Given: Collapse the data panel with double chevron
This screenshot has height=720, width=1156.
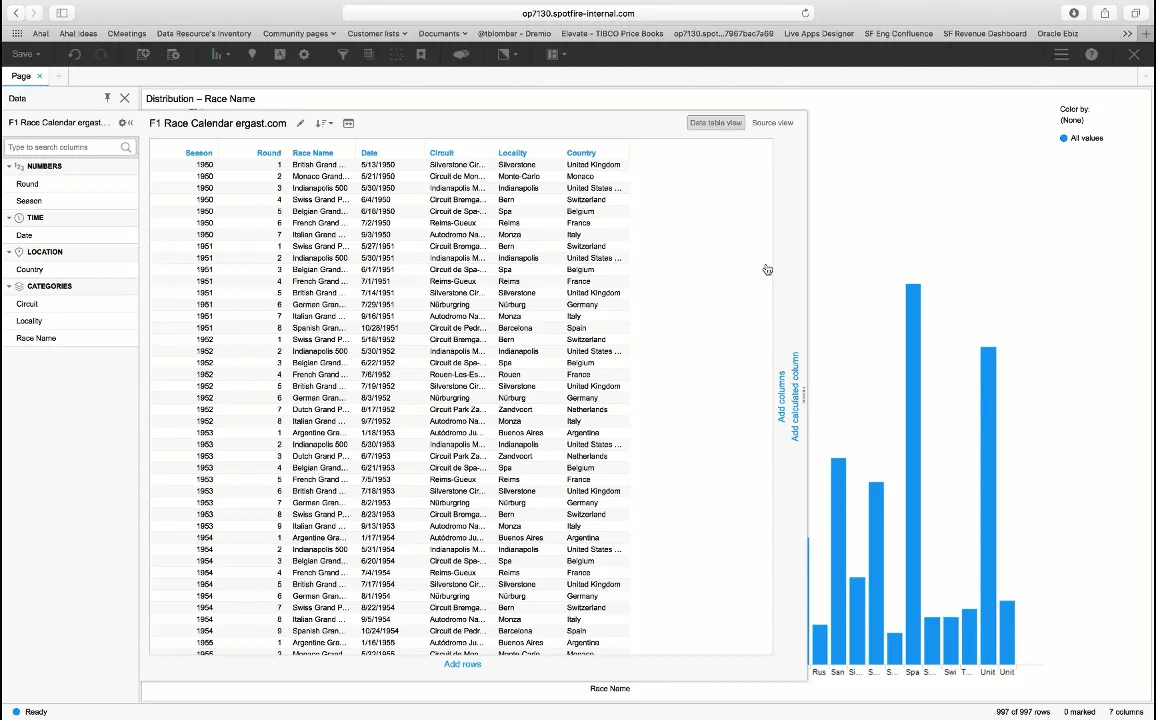Looking at the screenshot, I should (x=131, y=123).
